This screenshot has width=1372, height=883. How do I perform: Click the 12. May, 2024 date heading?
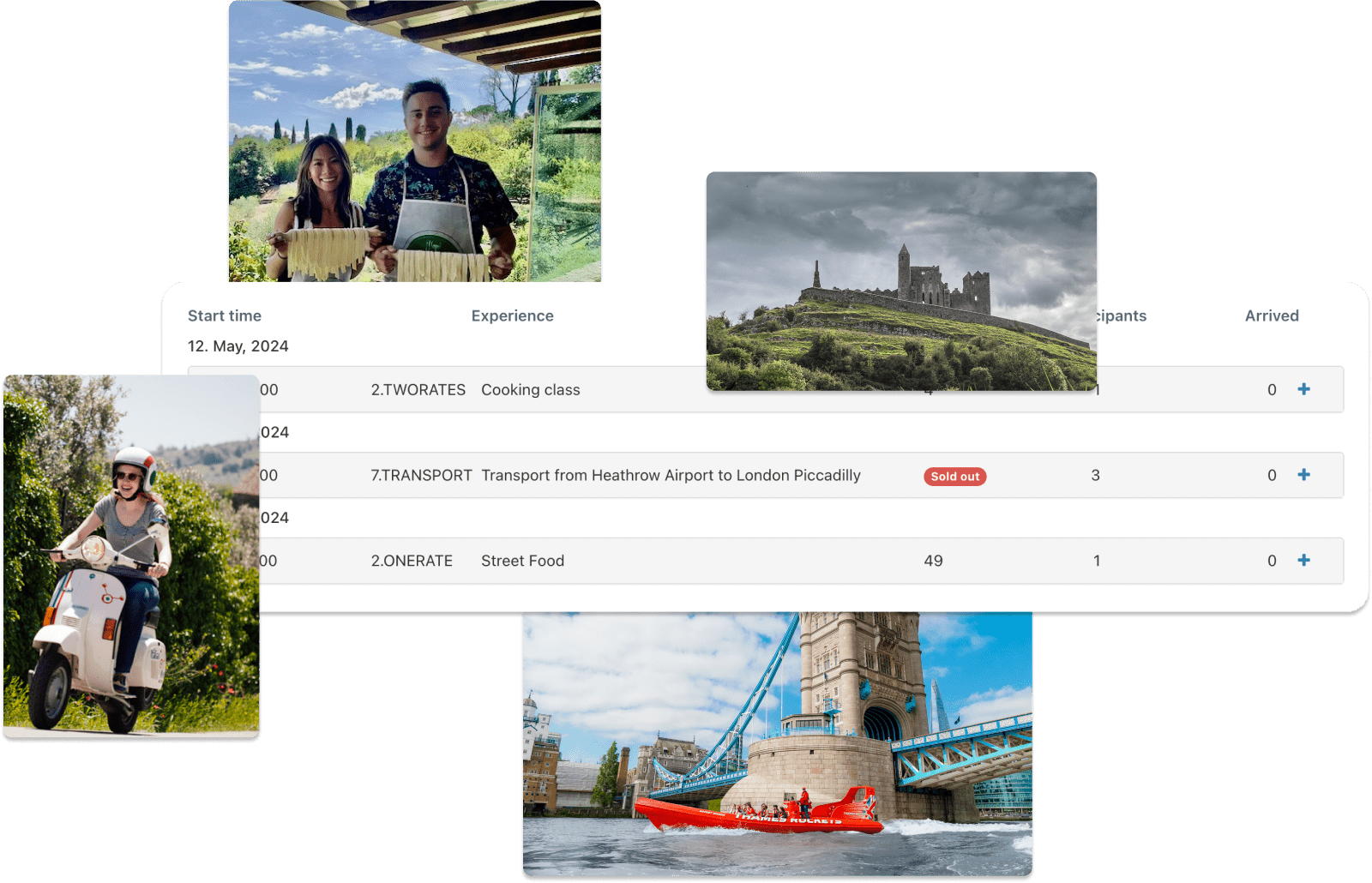pyautogui.click(x=238, y=346)
